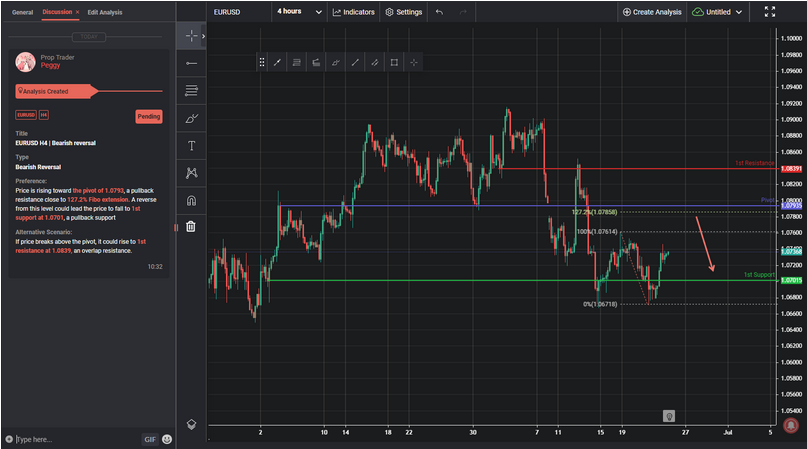The height and width of the screenshot is (449, 807).
Task: Pick the fourth floating toolbar drawing icon
Action: [x=316, y=62]
